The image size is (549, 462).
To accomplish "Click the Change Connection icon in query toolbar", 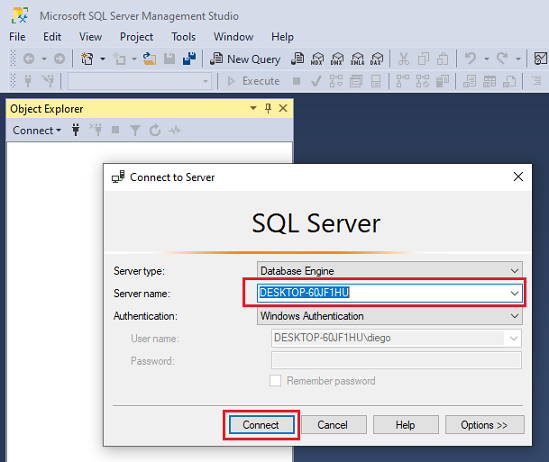I will pos(48,81).
